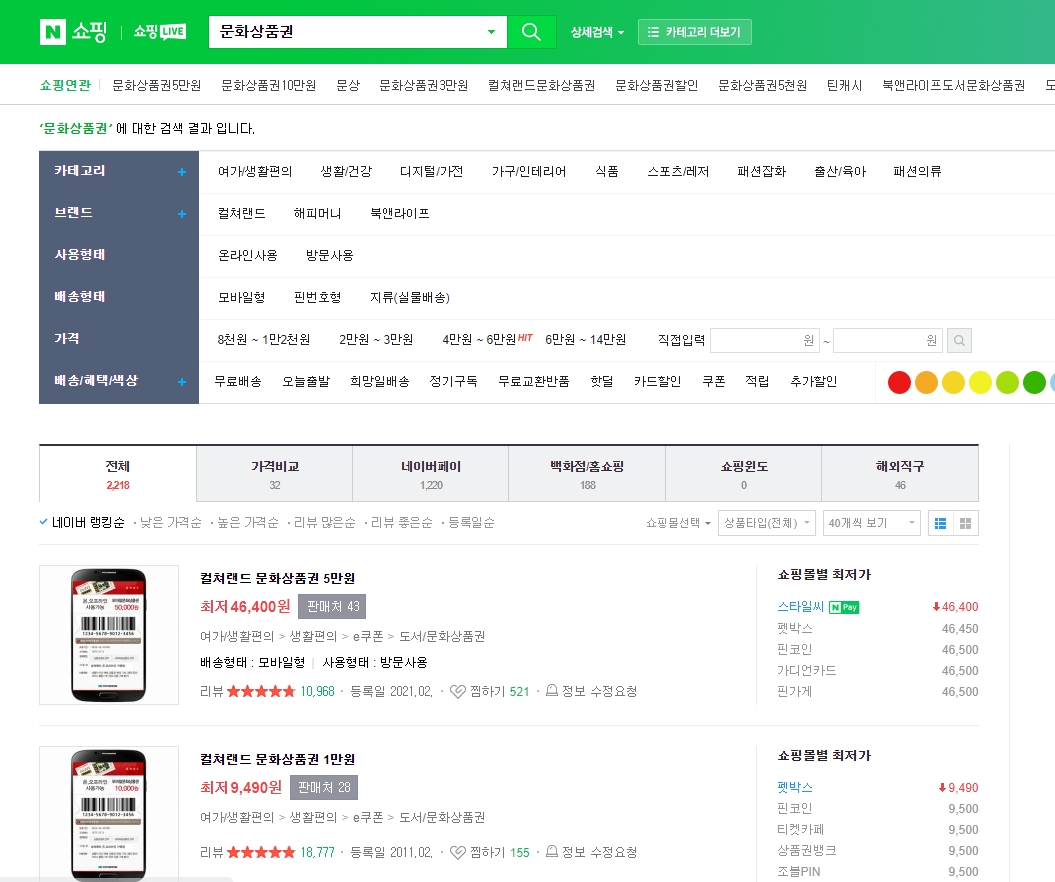Switch to the 가격비교 tab
The image size is (1055, 882).
point(275,474)
